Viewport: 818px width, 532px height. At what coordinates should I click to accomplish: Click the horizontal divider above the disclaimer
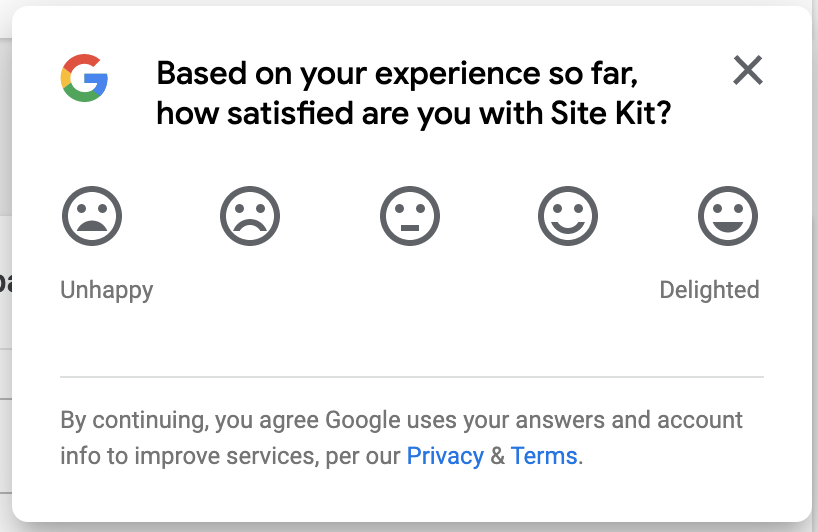(412, 376)
